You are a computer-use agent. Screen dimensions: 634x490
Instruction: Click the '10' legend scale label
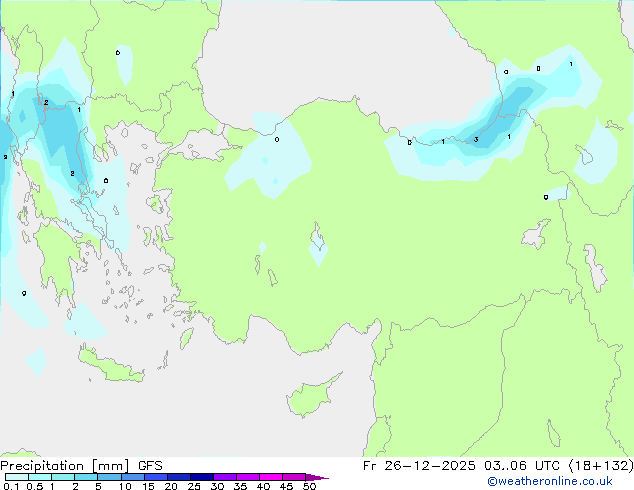tap(125, 486)
